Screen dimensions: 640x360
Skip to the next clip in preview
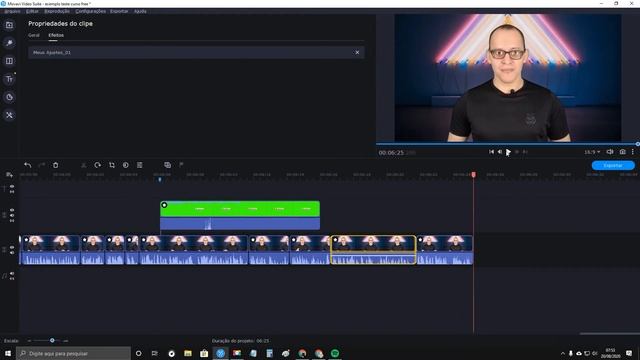[525, 152]
